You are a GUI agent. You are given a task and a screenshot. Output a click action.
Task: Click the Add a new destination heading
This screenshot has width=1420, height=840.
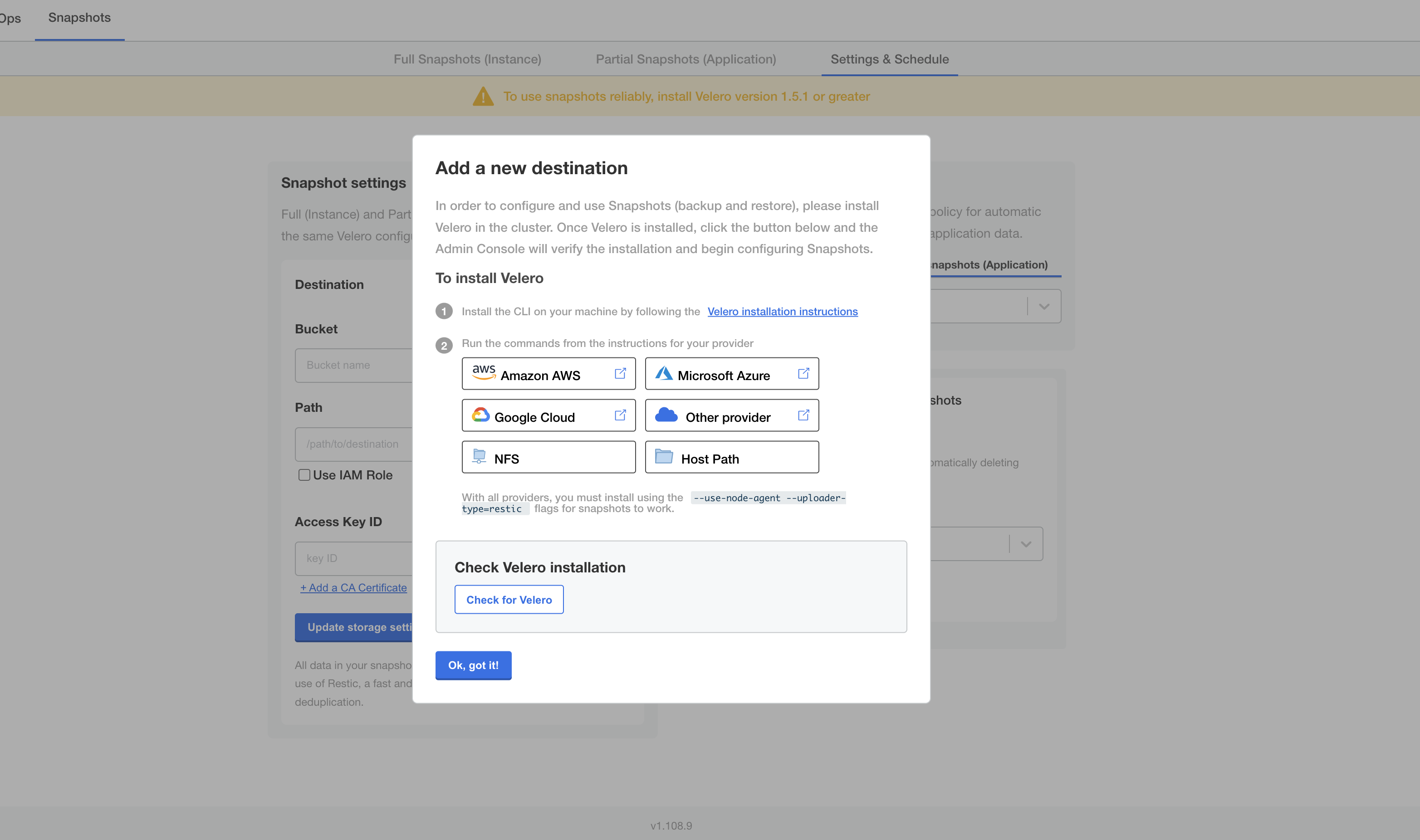[x=531, y=168]
